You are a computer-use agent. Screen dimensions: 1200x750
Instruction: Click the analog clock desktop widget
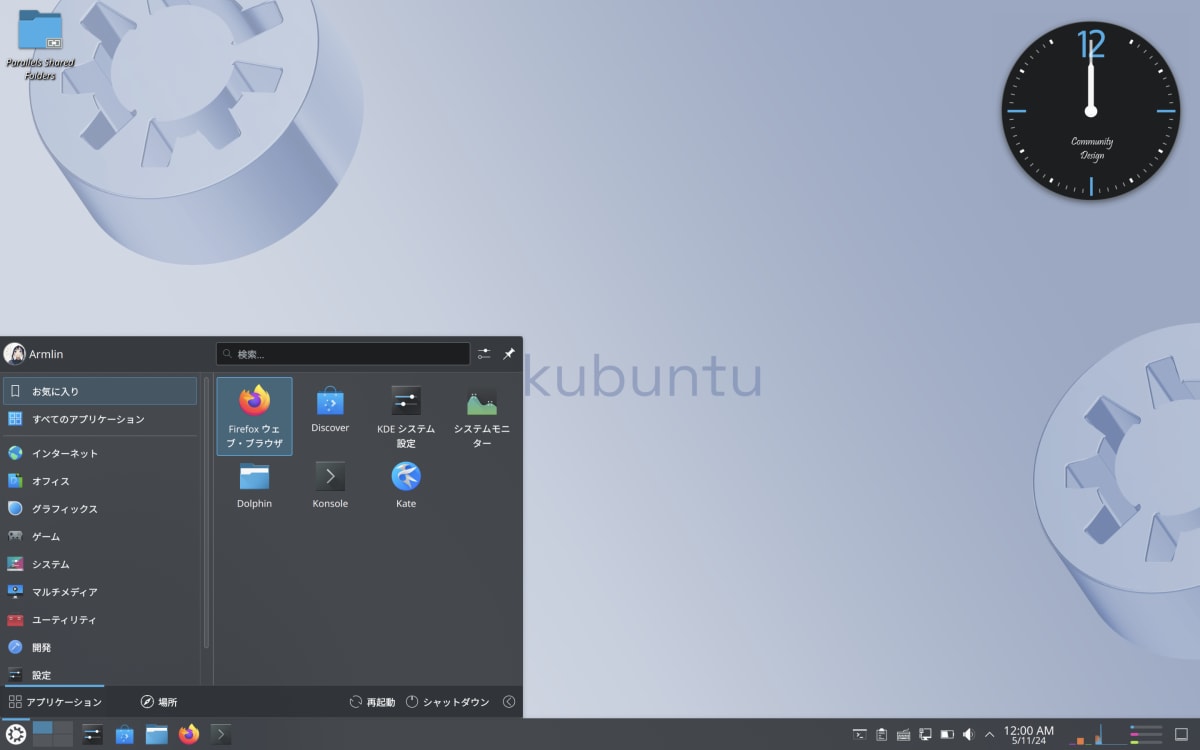1091,111
